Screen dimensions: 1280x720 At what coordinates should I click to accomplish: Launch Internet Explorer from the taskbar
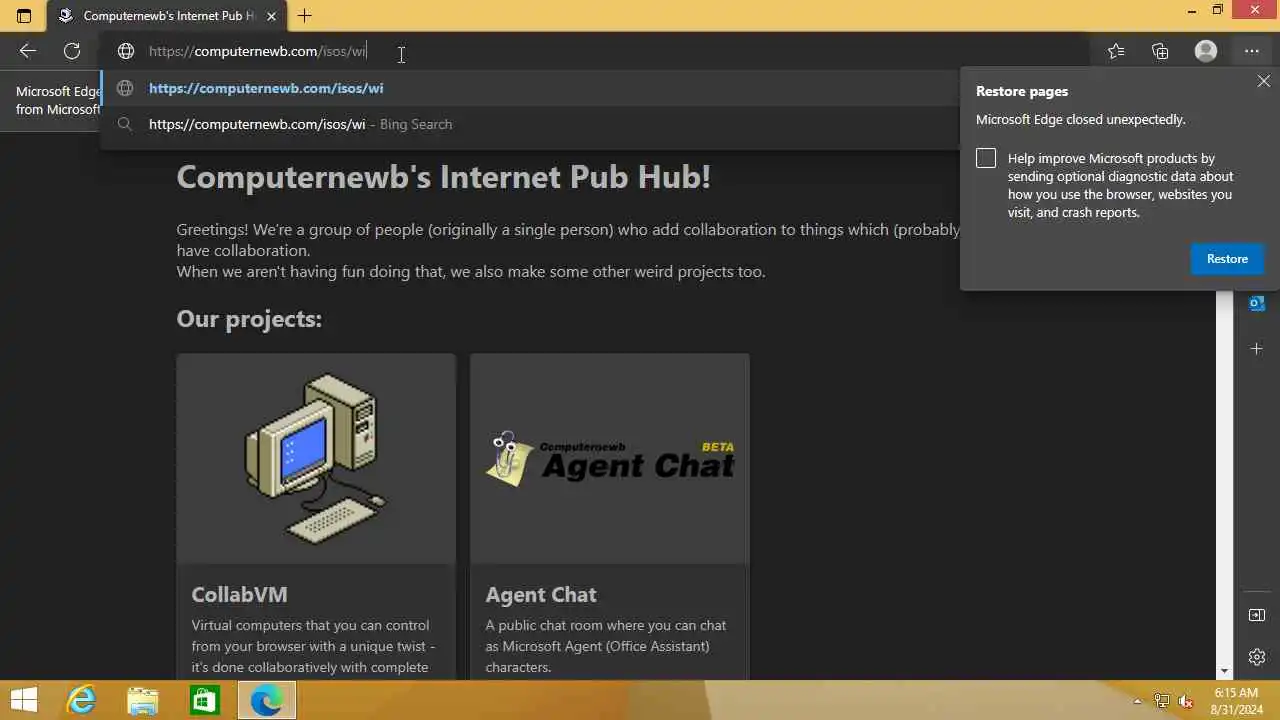click(81, 700)
